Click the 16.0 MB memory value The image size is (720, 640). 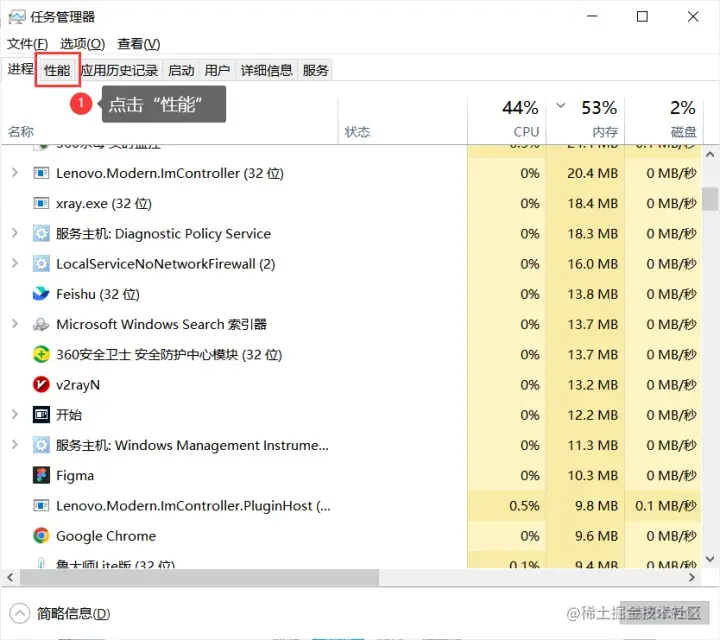click(592, 264)
